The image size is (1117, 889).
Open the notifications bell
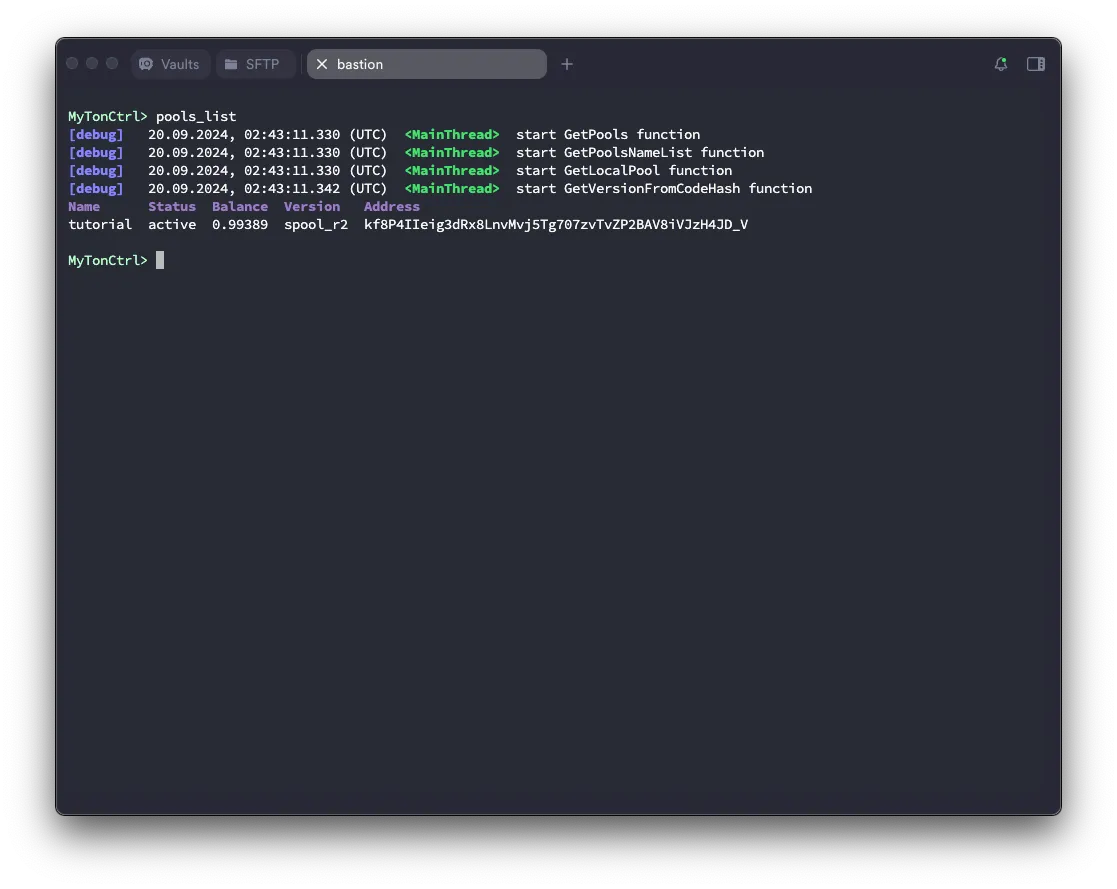[1001, 64]
